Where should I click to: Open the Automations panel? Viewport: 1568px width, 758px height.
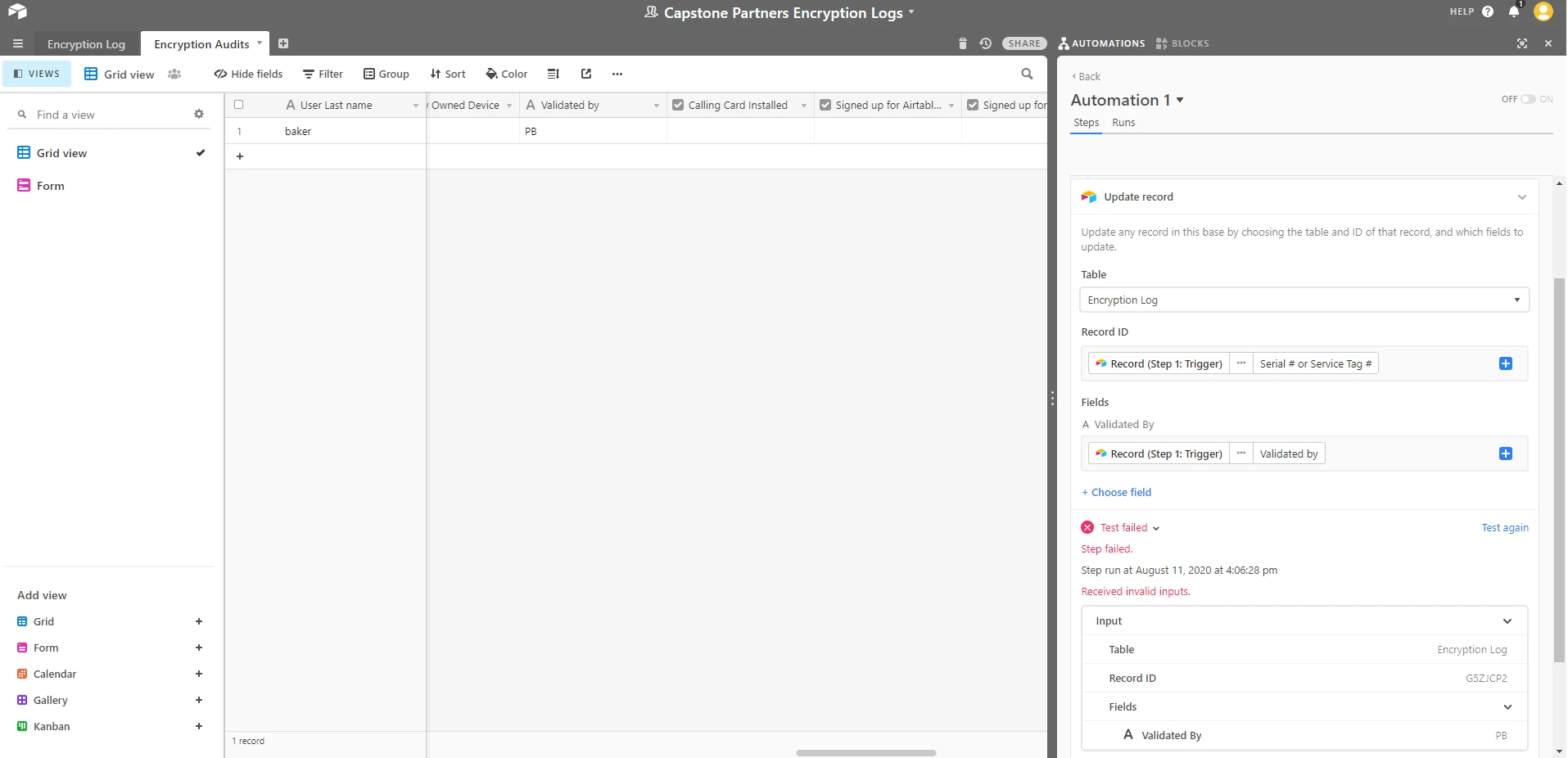(x=1101, y=43)
